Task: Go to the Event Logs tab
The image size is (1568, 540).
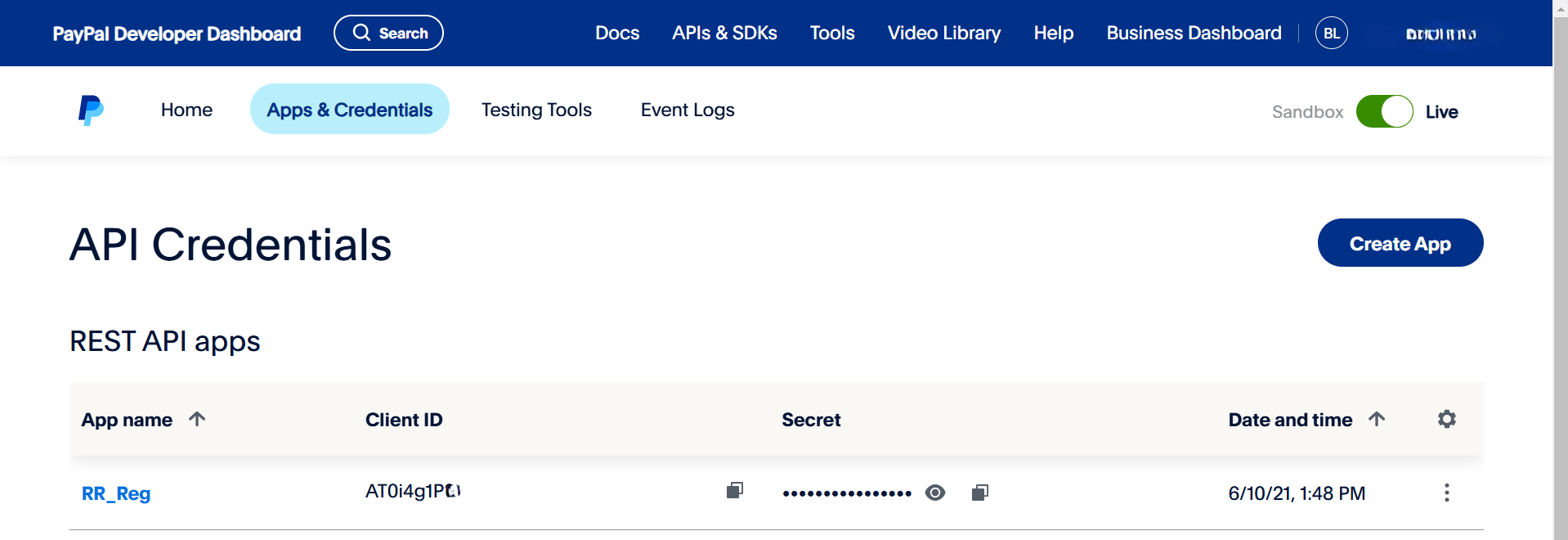Action: tap(687, 110)
